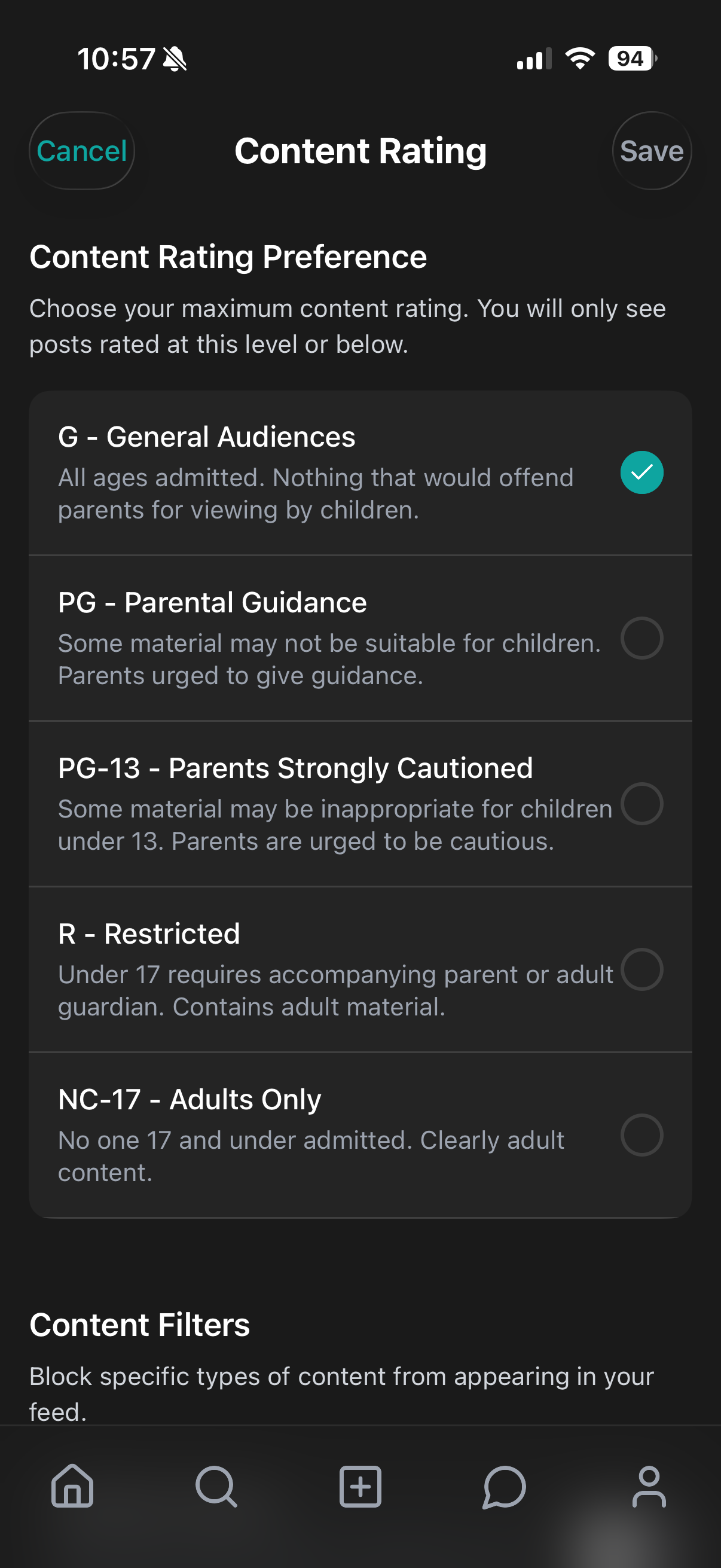Tap the new post plus icon
The width and height of the screenshot is (721, 1568).
360,1486
